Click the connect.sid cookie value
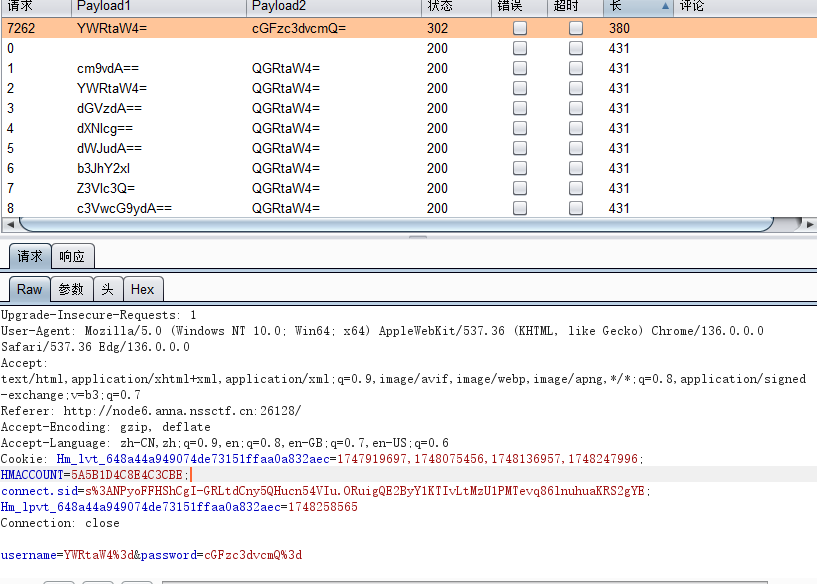 (x=365, y=491)
